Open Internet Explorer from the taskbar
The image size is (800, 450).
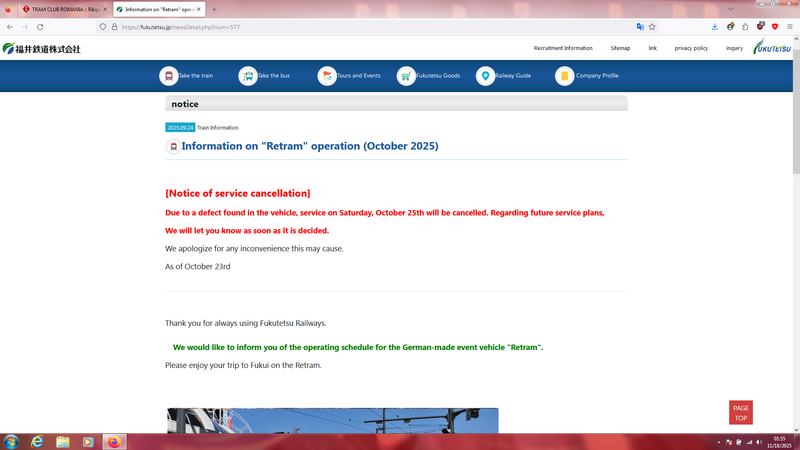tap(37, 442)
